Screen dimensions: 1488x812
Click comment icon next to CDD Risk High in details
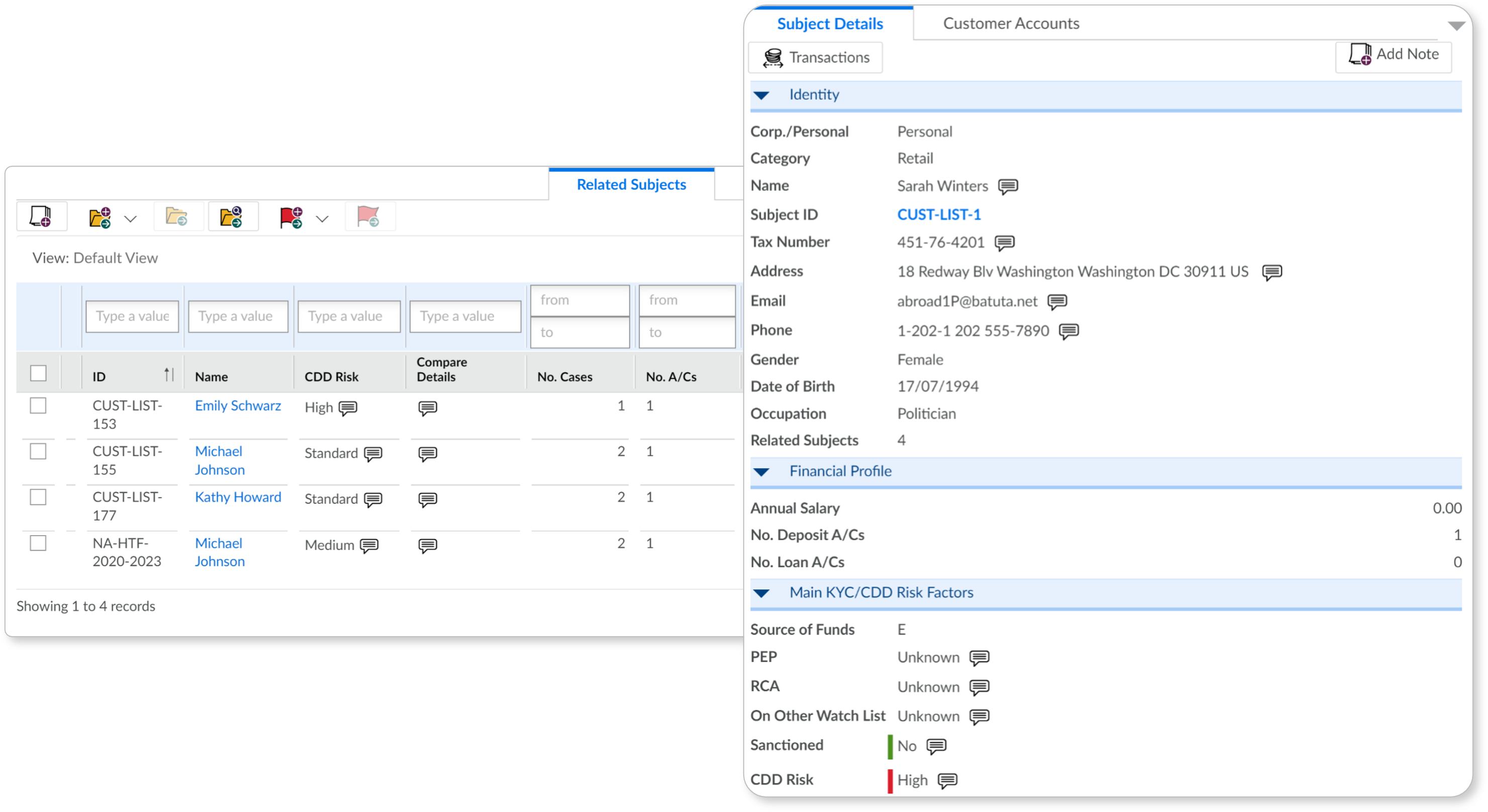click(x=947, y=781)
